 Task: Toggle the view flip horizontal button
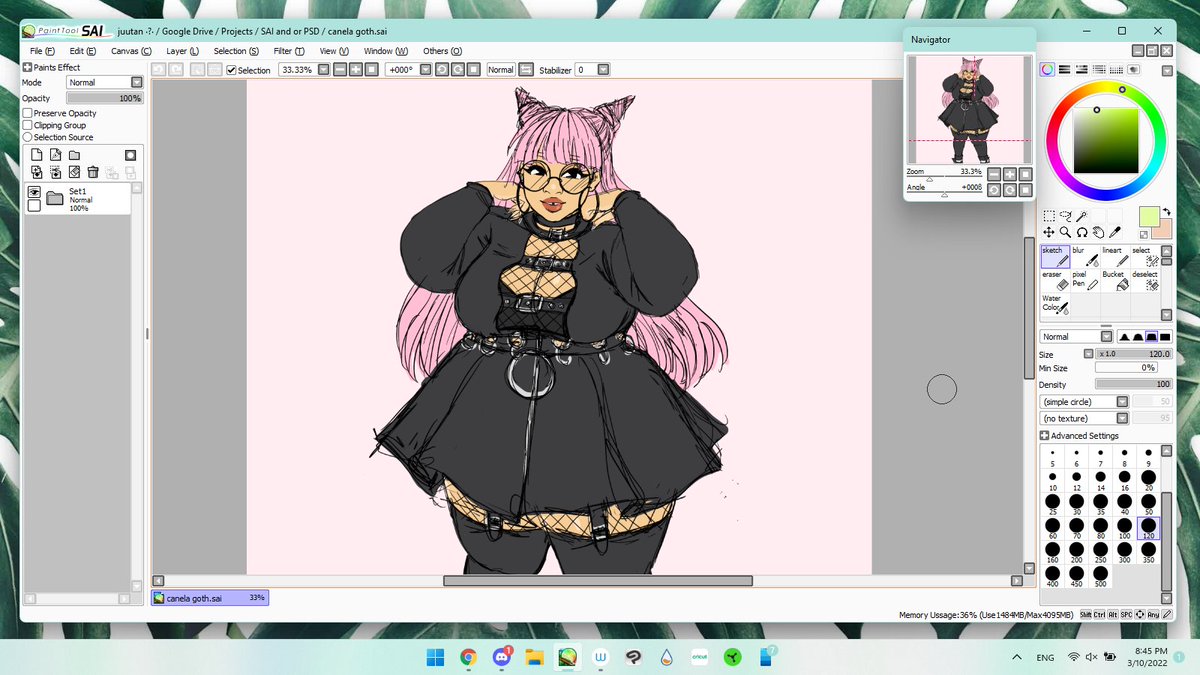(526, 70)
